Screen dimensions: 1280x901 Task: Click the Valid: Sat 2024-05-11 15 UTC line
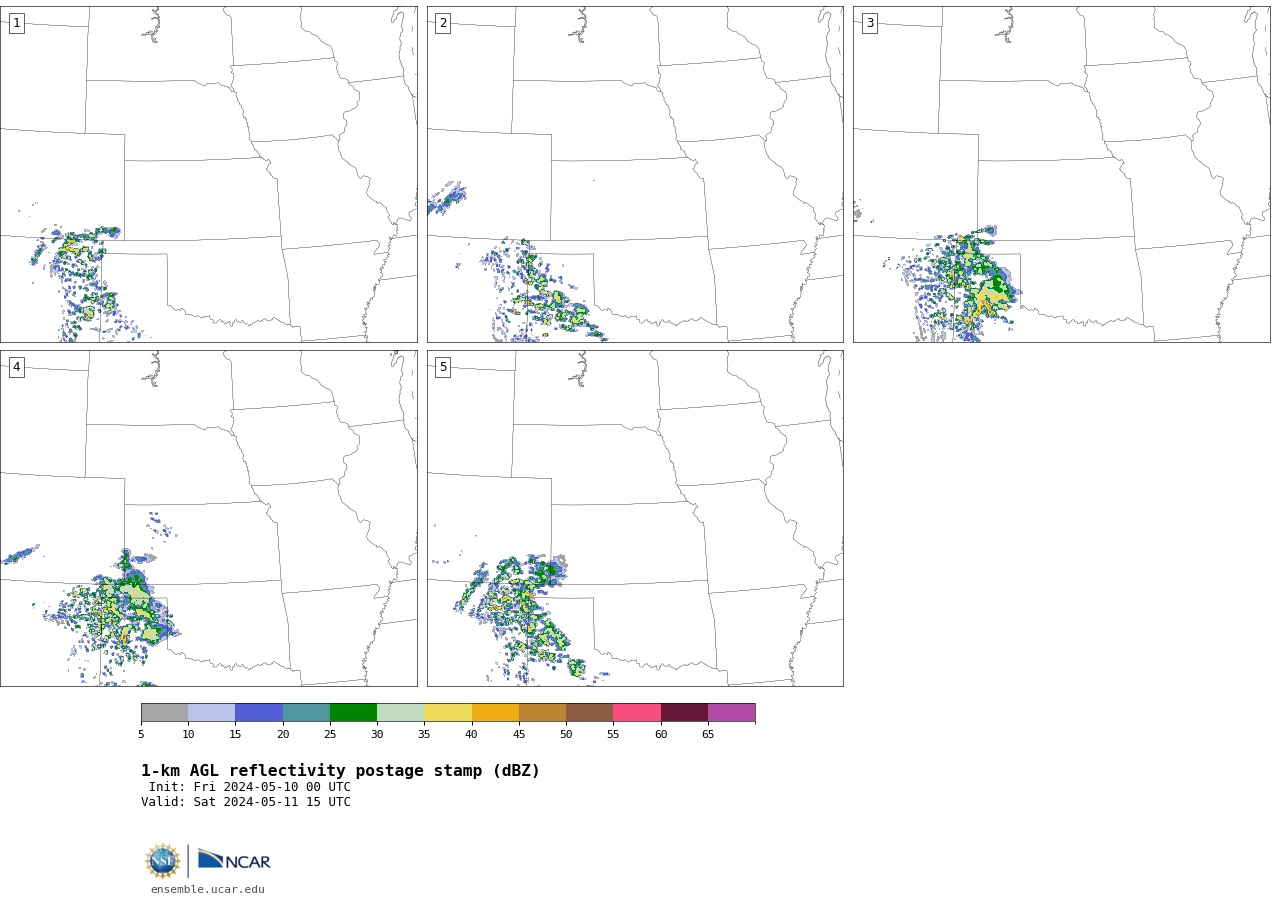pos(246,802)
